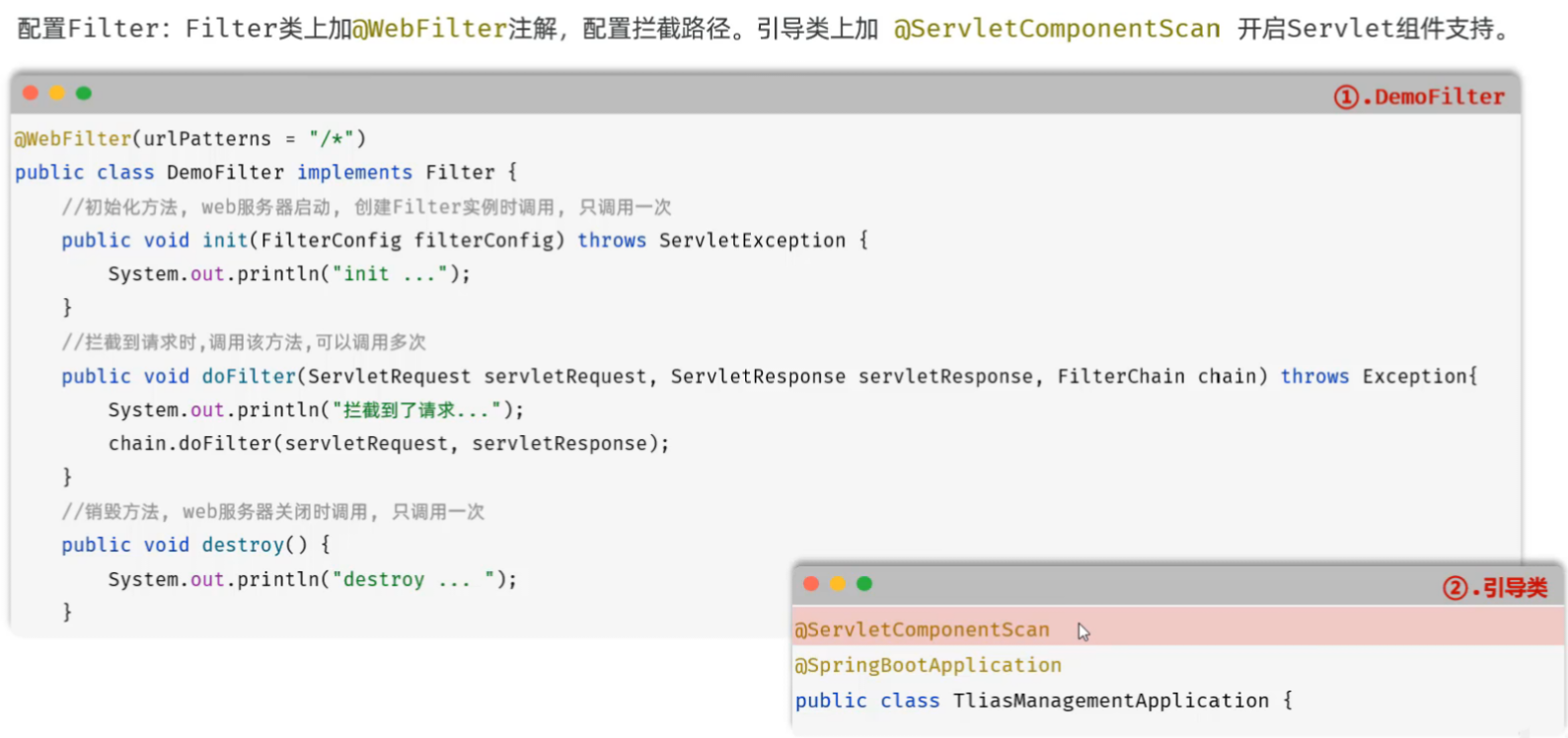The image size is (1568, 738).
Task: Click the public void destroy() method line
Action: point(195,545)
